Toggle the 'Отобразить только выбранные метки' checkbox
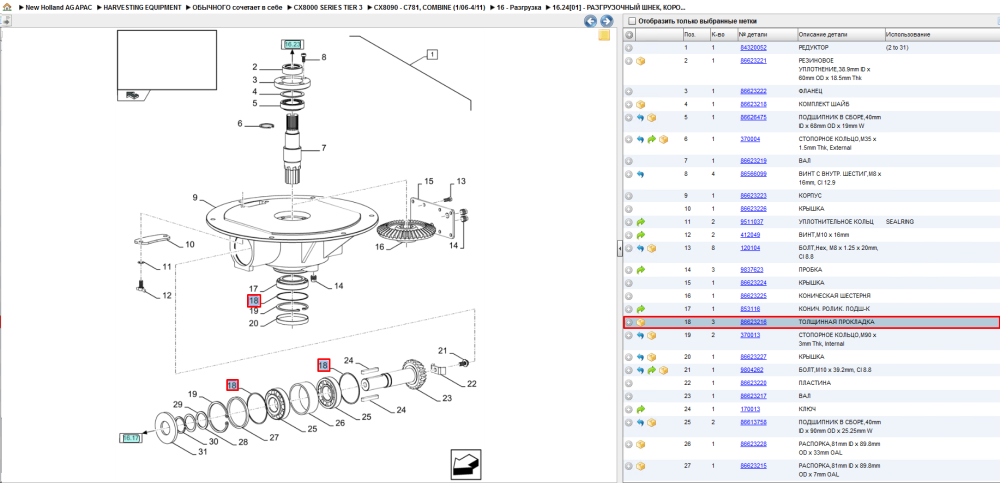Viewport: 1000px width, 483px height. coord(631,21)
